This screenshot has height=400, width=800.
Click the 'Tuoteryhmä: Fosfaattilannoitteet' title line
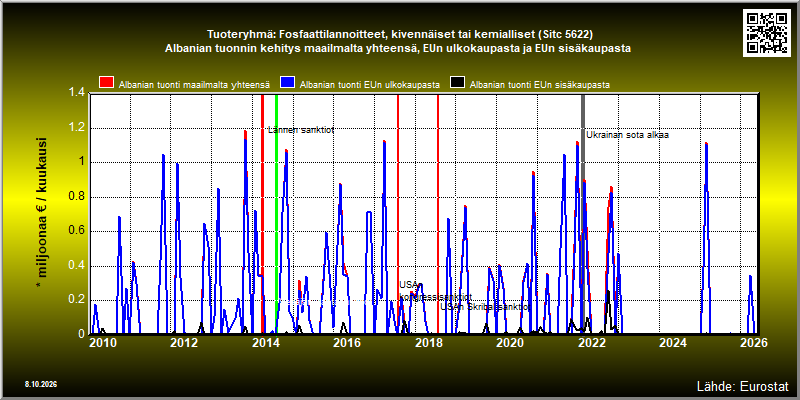399,35
